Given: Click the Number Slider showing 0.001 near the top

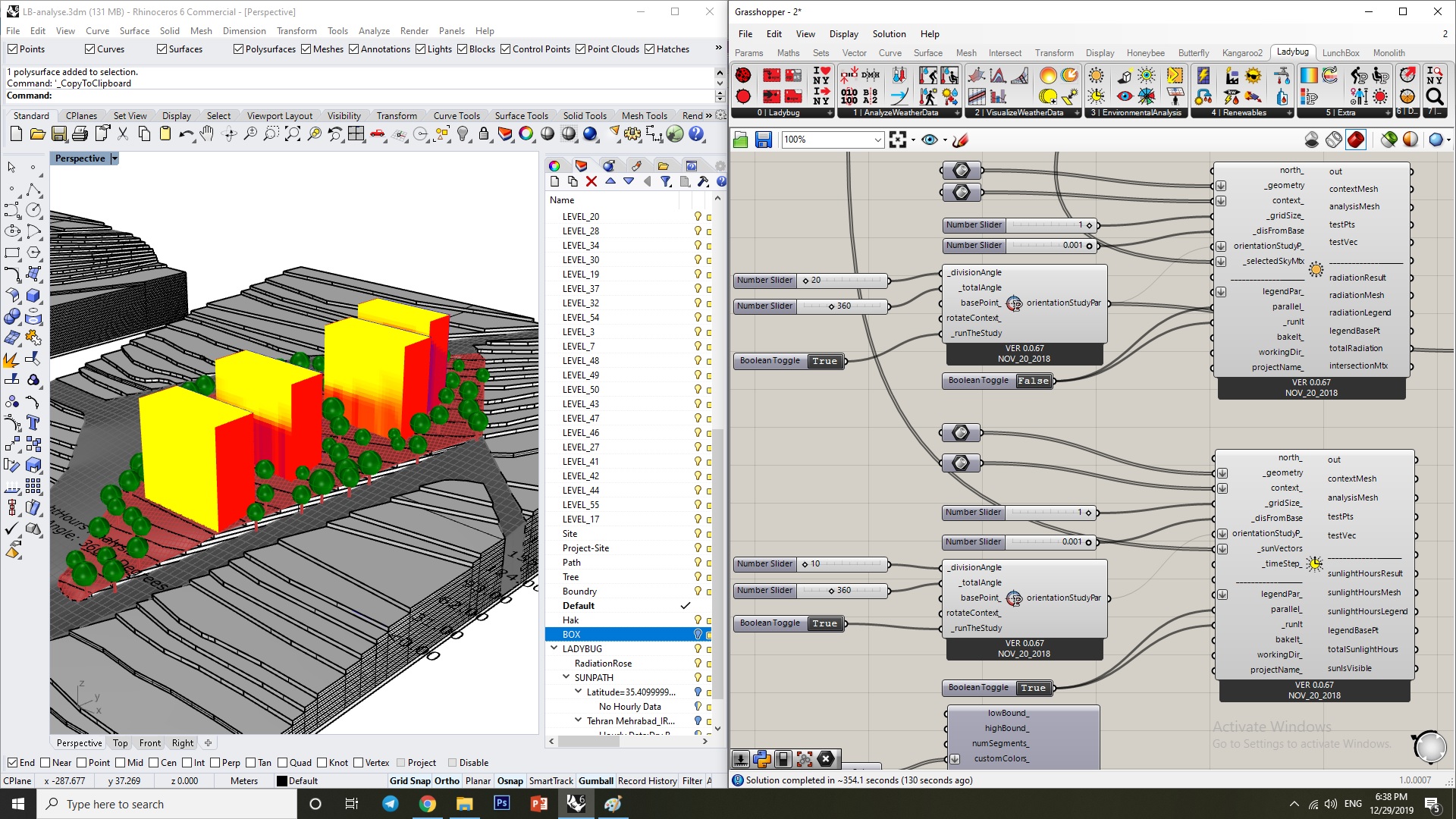Looking at the screenshot, I should 1020,246.
